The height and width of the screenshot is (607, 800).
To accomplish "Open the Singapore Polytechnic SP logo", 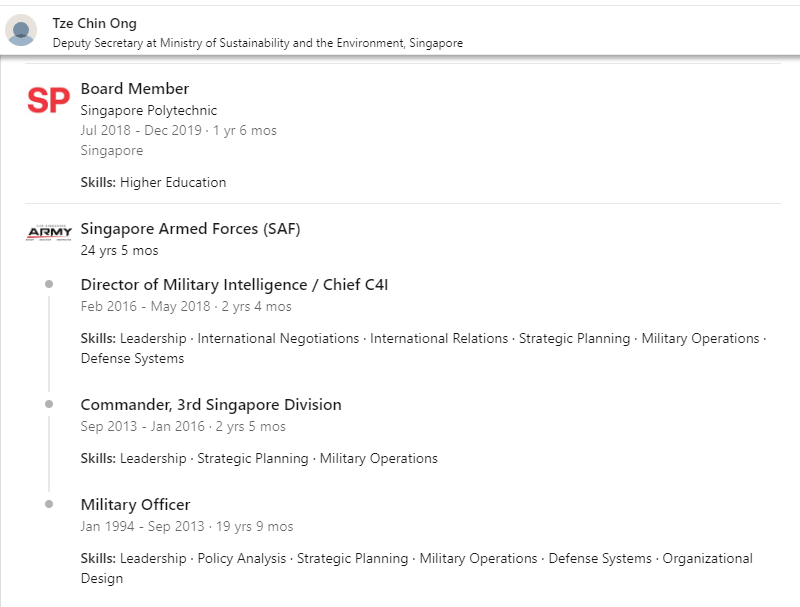I will (x=48, y=100).
